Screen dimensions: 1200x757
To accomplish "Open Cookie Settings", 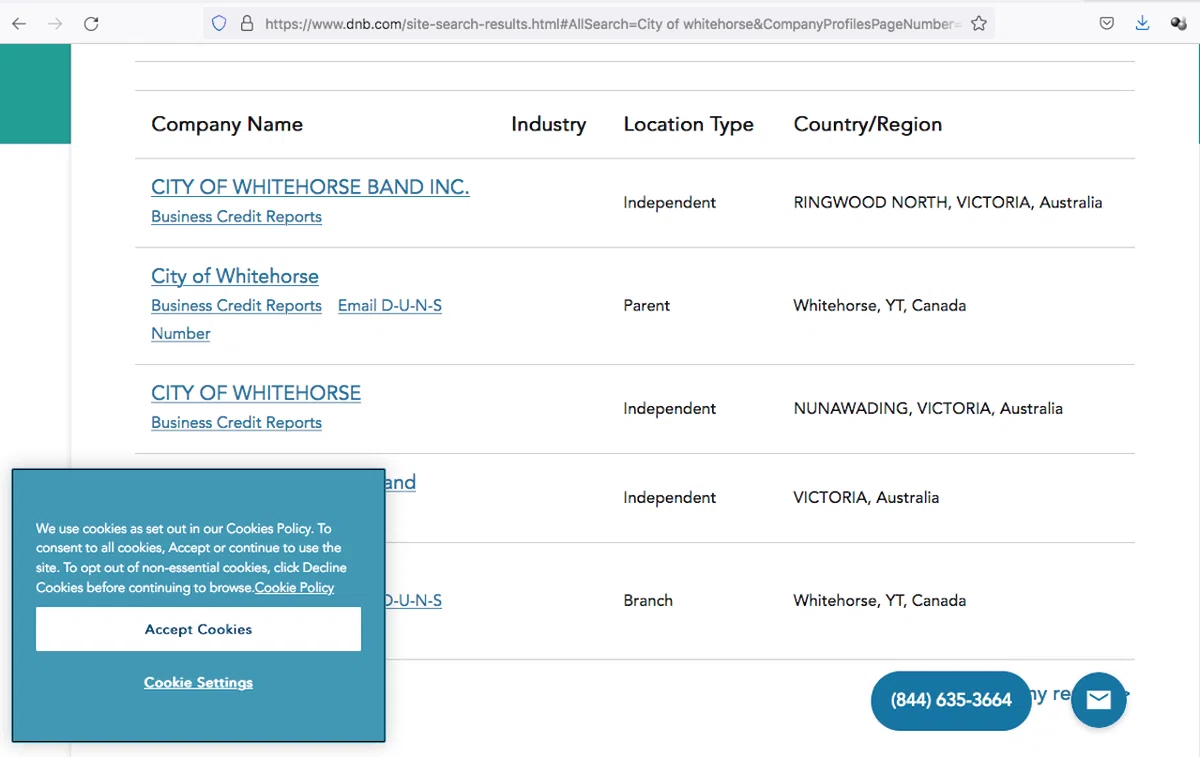I will 198,682.
